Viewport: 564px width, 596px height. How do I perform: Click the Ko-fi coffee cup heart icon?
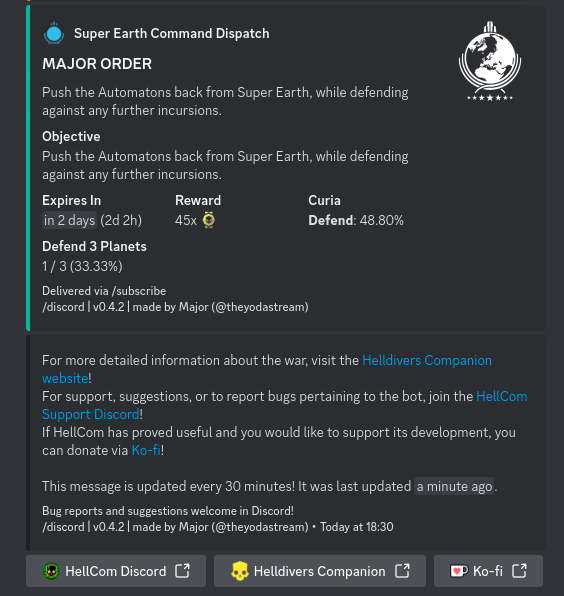tap(459, 571)
